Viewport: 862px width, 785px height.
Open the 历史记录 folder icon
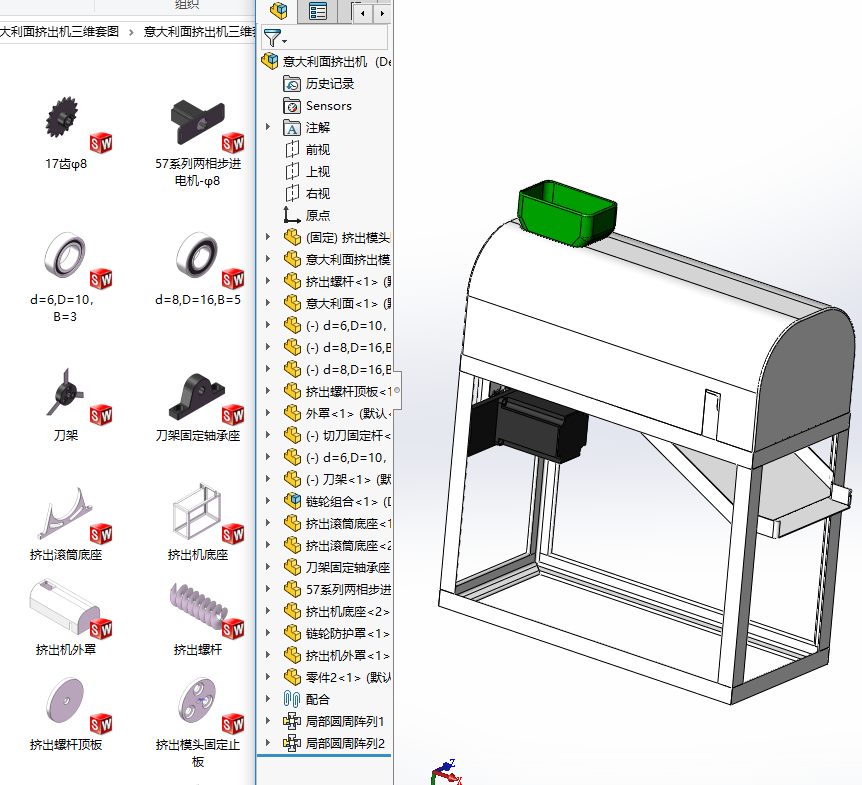click(x=291, y=84)
